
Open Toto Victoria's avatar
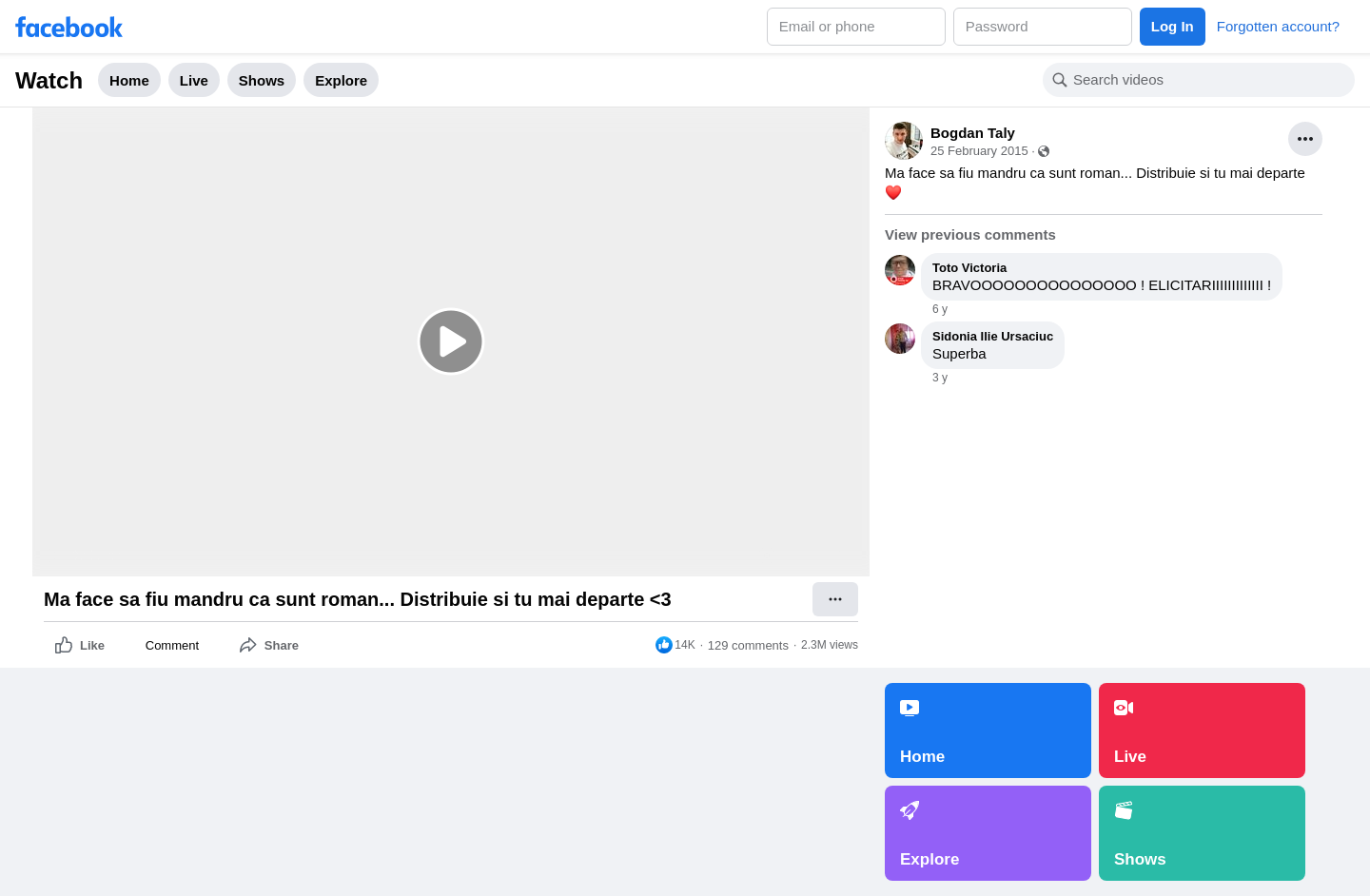pos(900,270)
